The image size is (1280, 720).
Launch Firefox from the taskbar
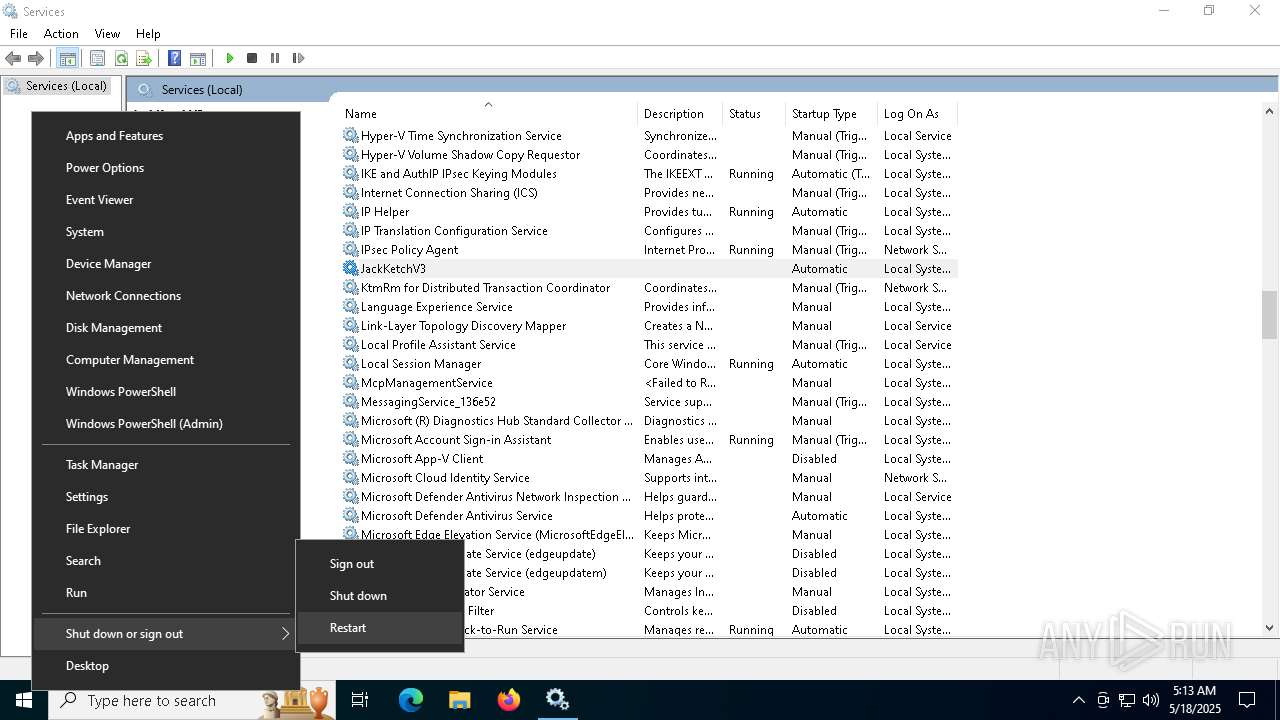pyautogui.click(x=509, y=700)
